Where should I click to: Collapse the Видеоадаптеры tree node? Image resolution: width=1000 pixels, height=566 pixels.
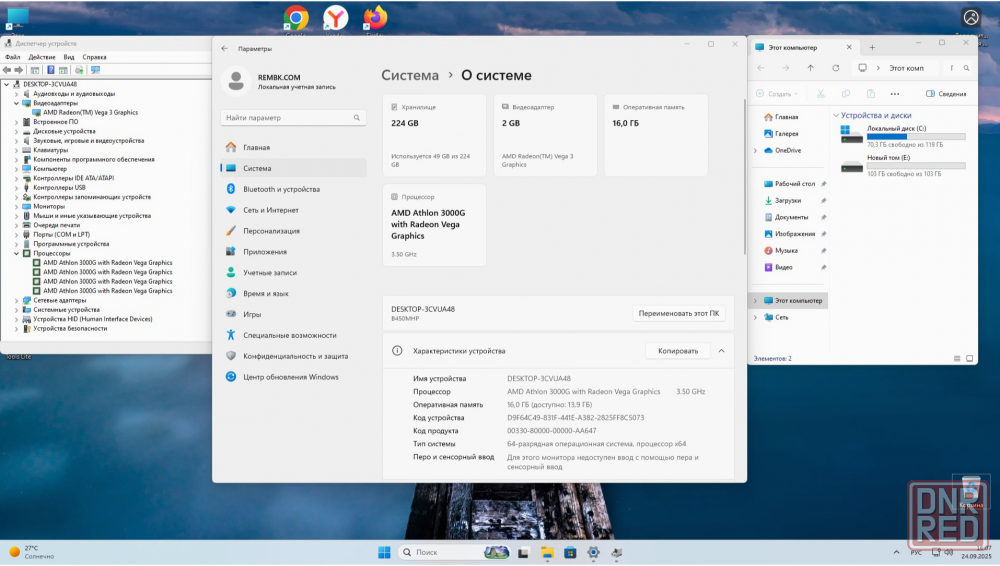16,103
